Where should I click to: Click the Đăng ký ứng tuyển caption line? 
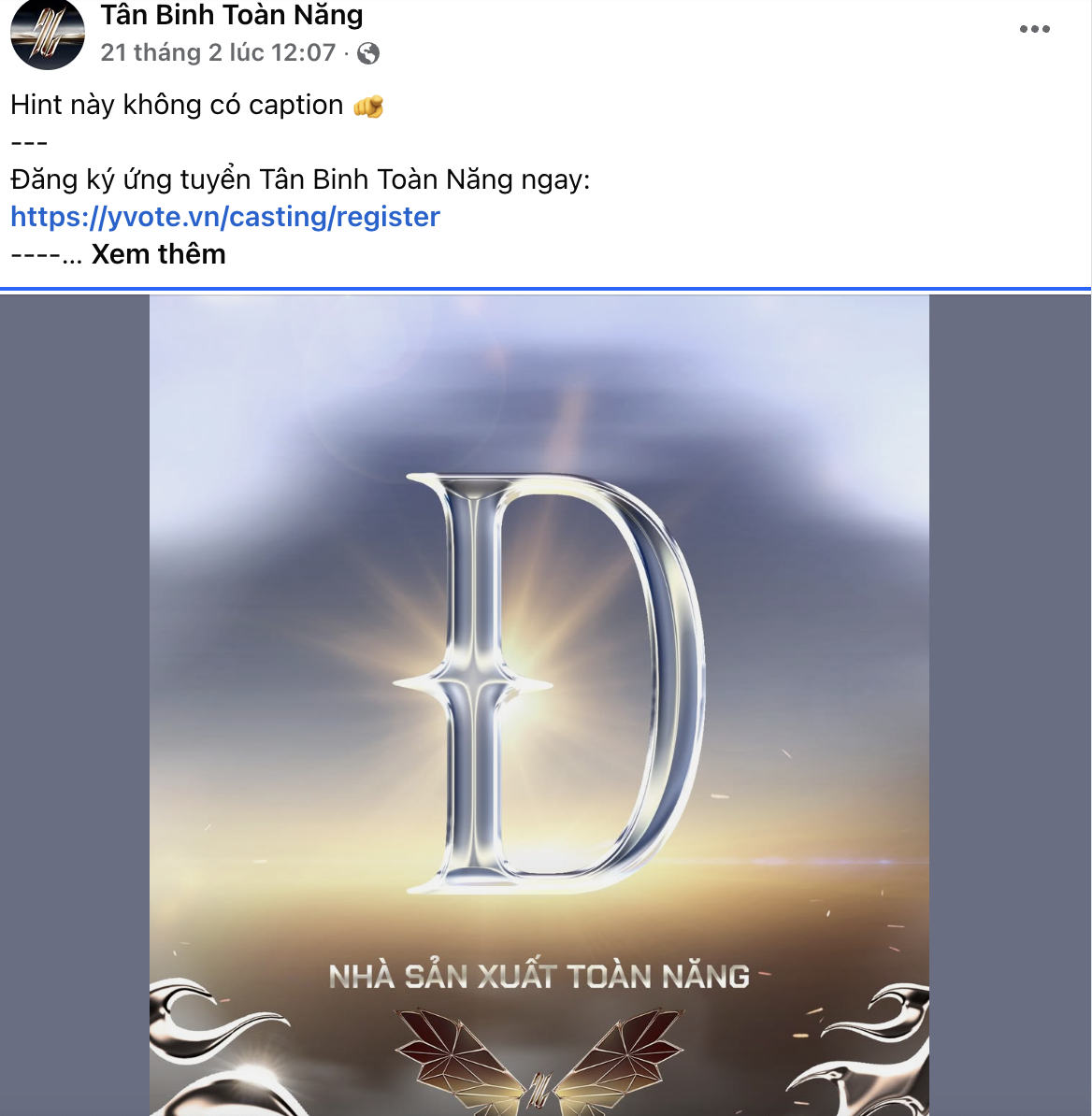(x=300, y=179)
